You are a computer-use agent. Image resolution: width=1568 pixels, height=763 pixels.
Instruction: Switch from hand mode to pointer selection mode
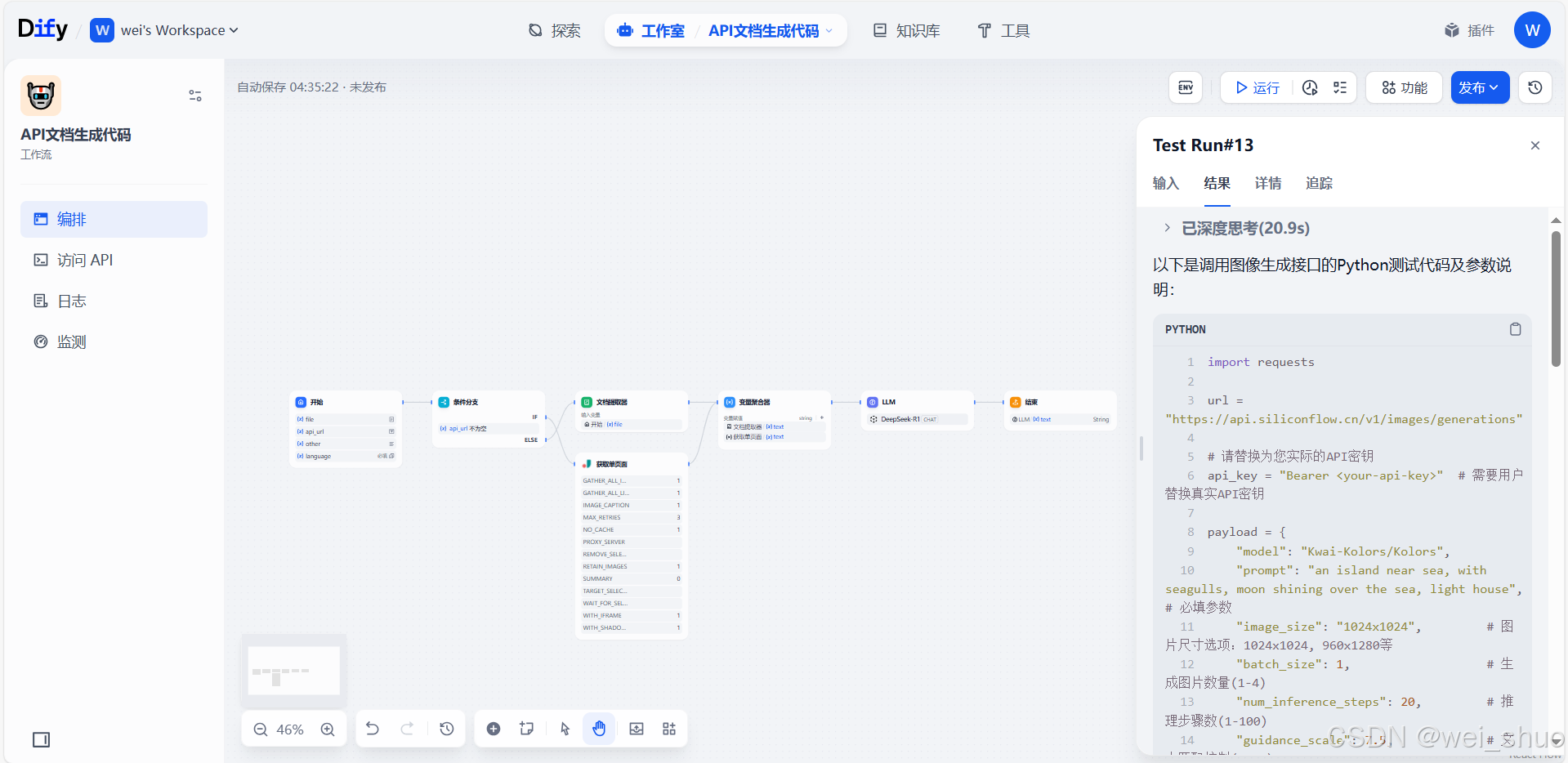click(564, 728)
